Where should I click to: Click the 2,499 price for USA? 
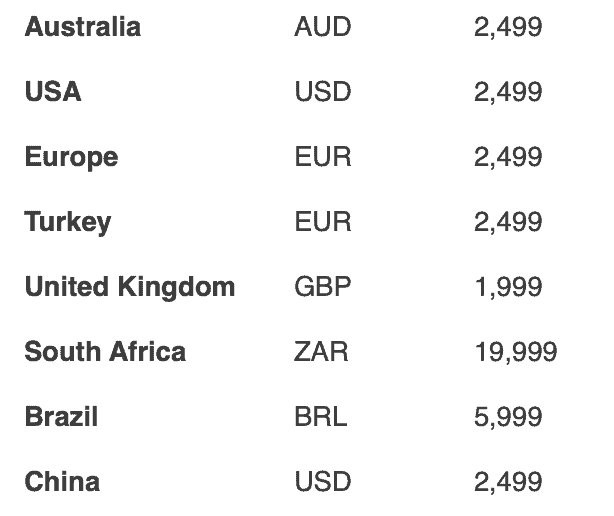[508, 92]
